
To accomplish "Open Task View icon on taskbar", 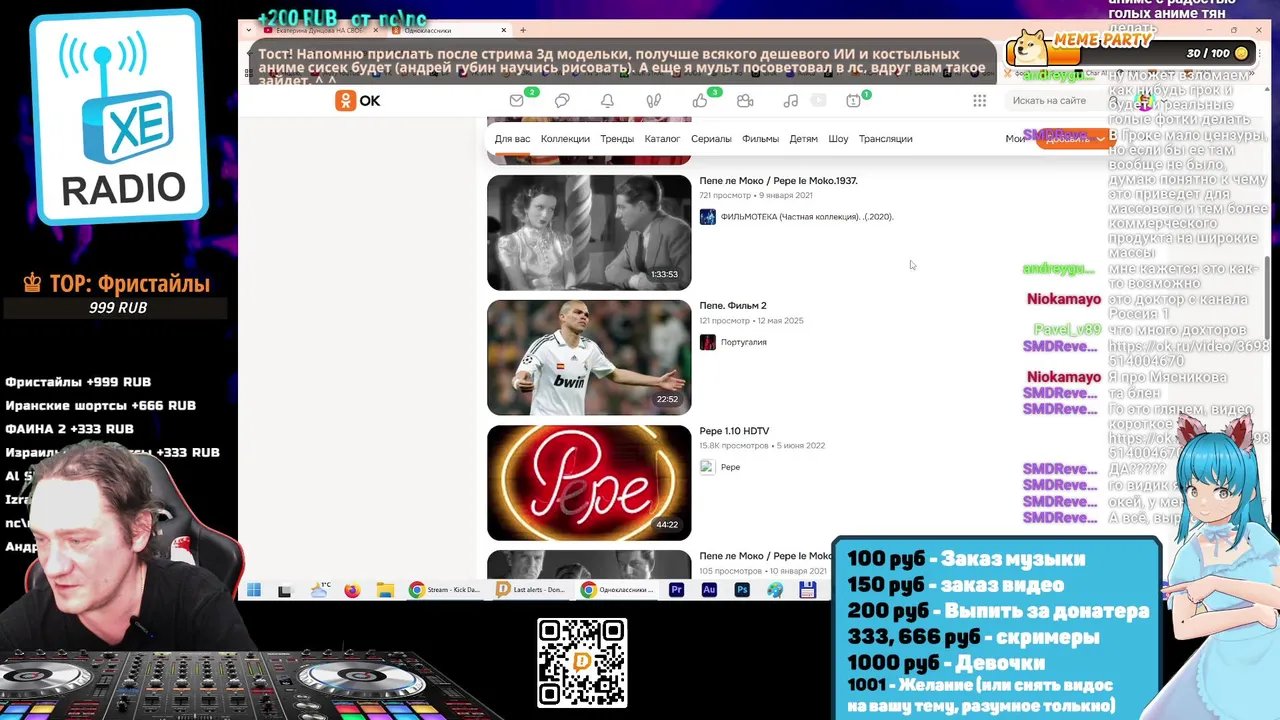I will [285, 590].
